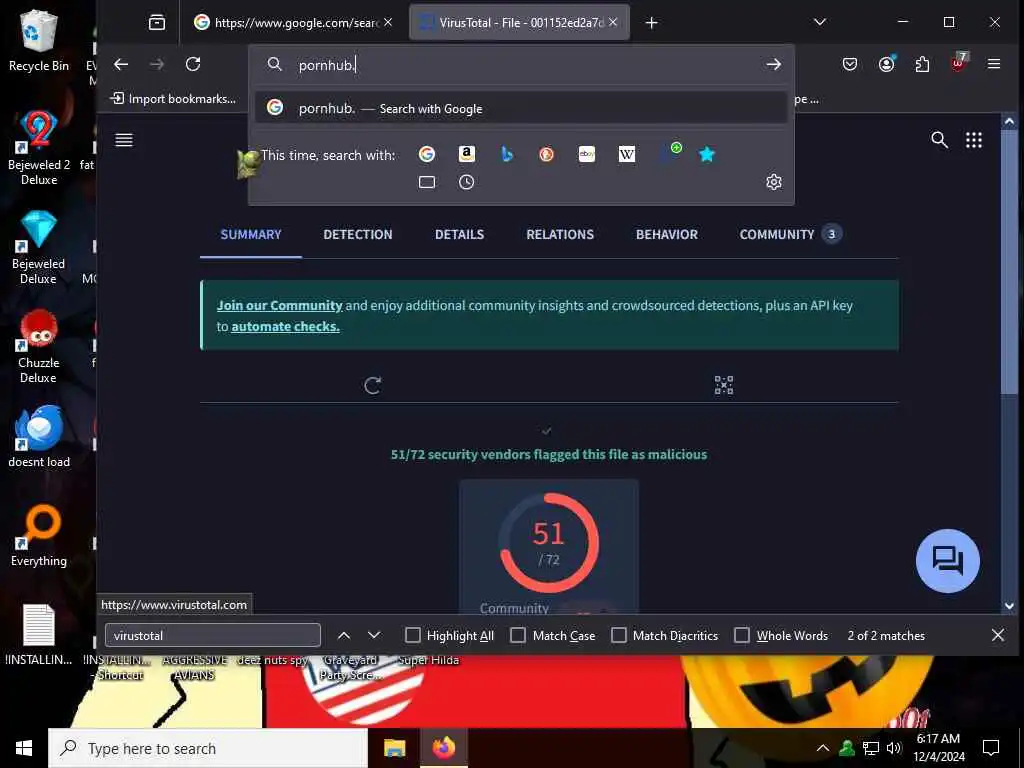The width and height of the screenshot is (1024, 768).
Task: Switch to the RELATIONS tab
Action: [x=560, y=234]
